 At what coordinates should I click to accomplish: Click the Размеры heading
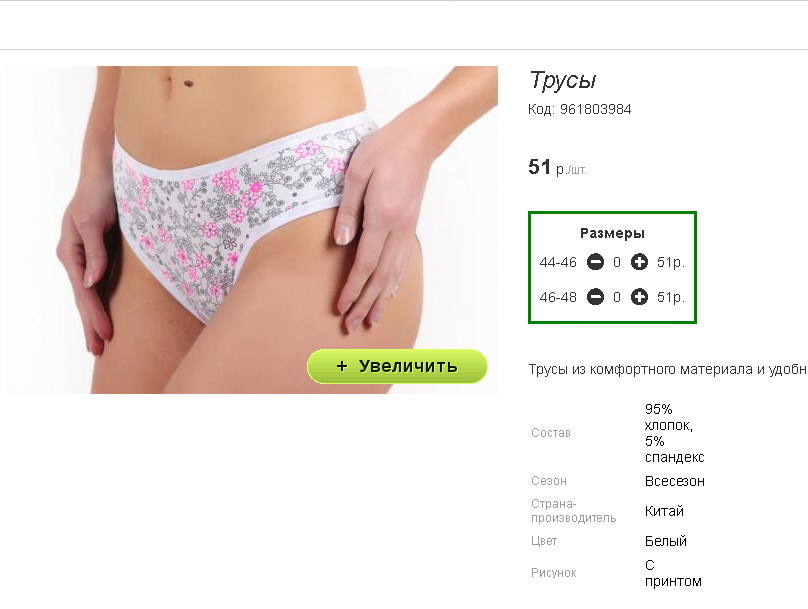point(612,233)
